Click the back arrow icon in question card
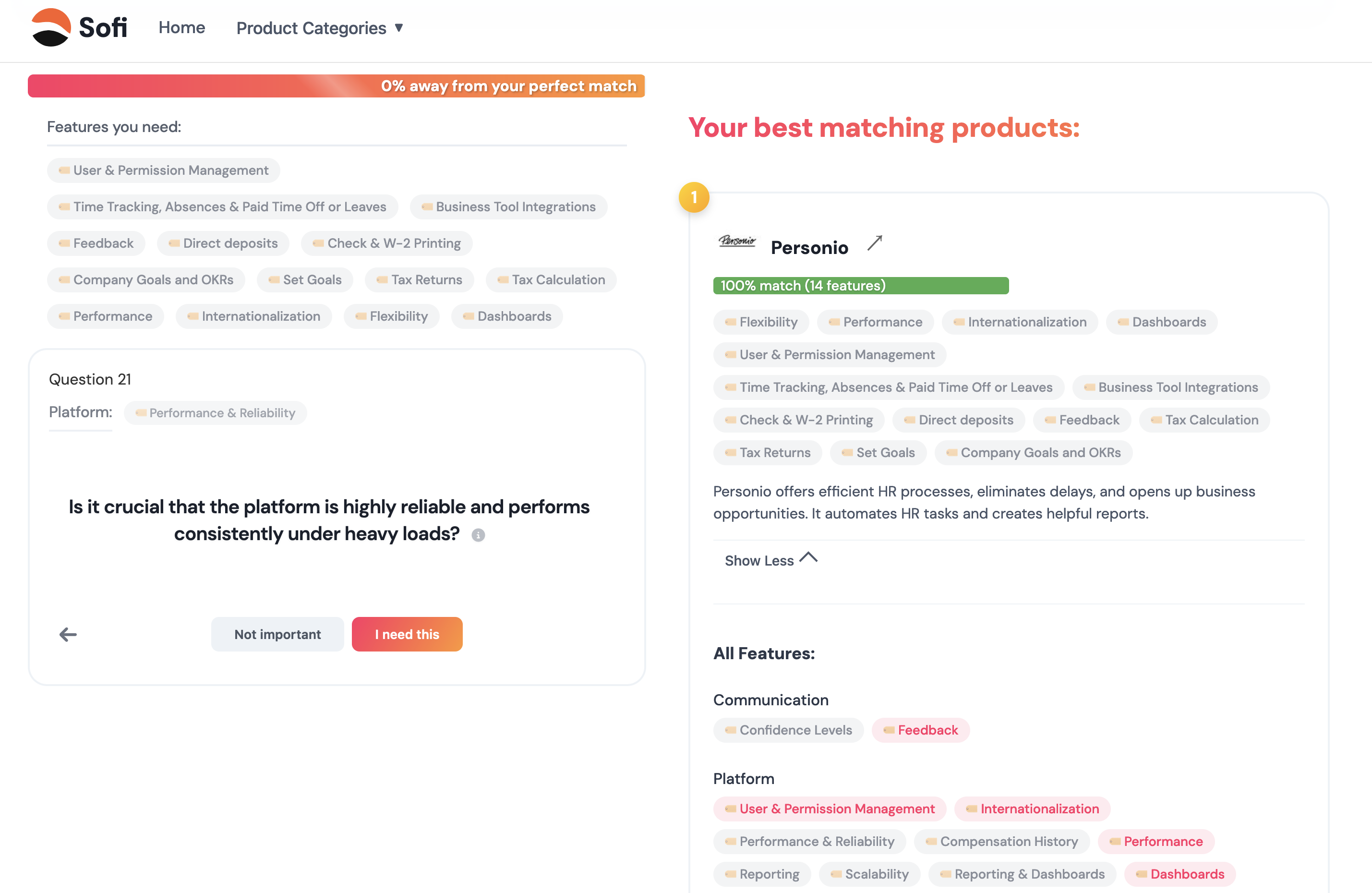This screenshot has height=893, width=1372. click(x=68, y=634)
